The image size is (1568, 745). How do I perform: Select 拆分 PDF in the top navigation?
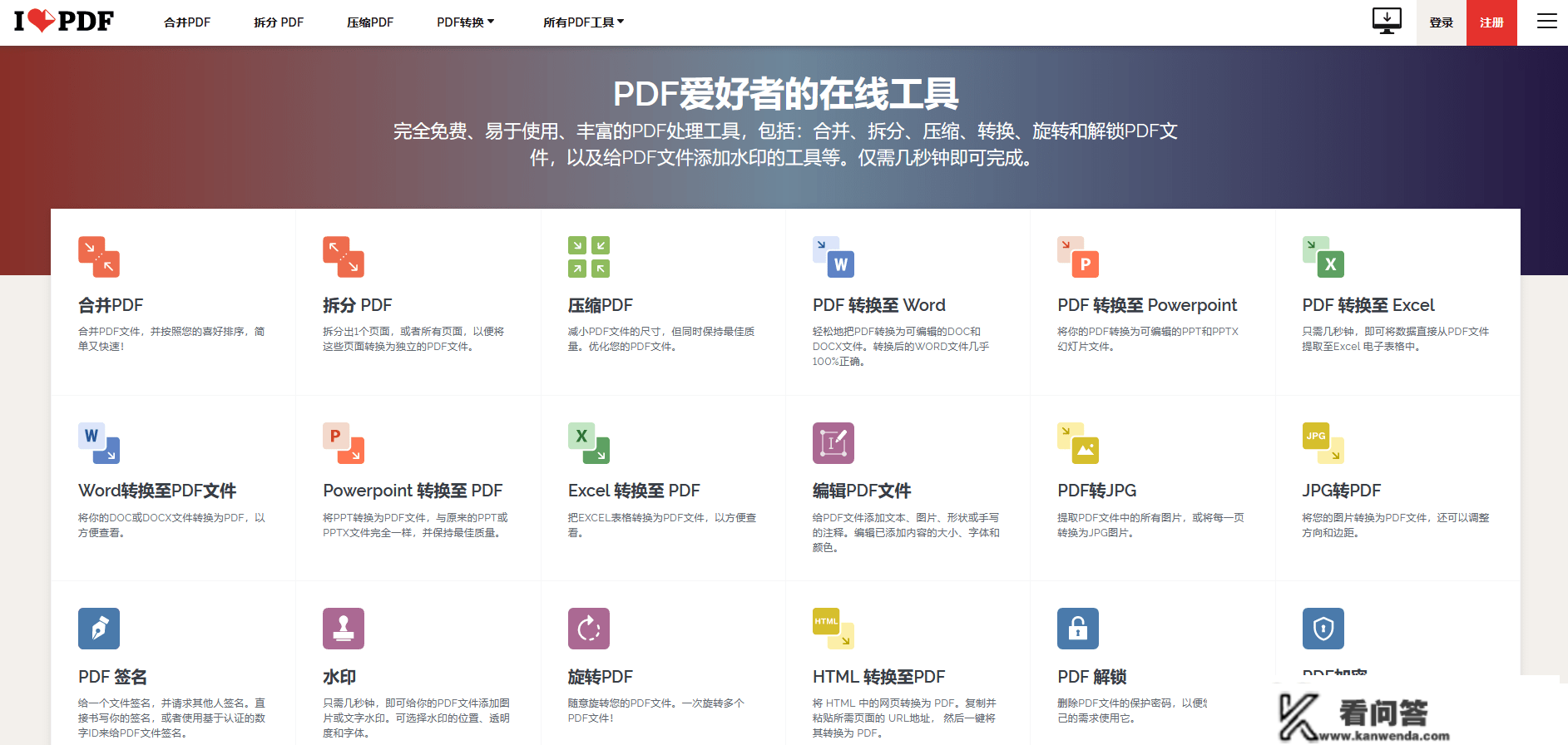click(279, 22)
